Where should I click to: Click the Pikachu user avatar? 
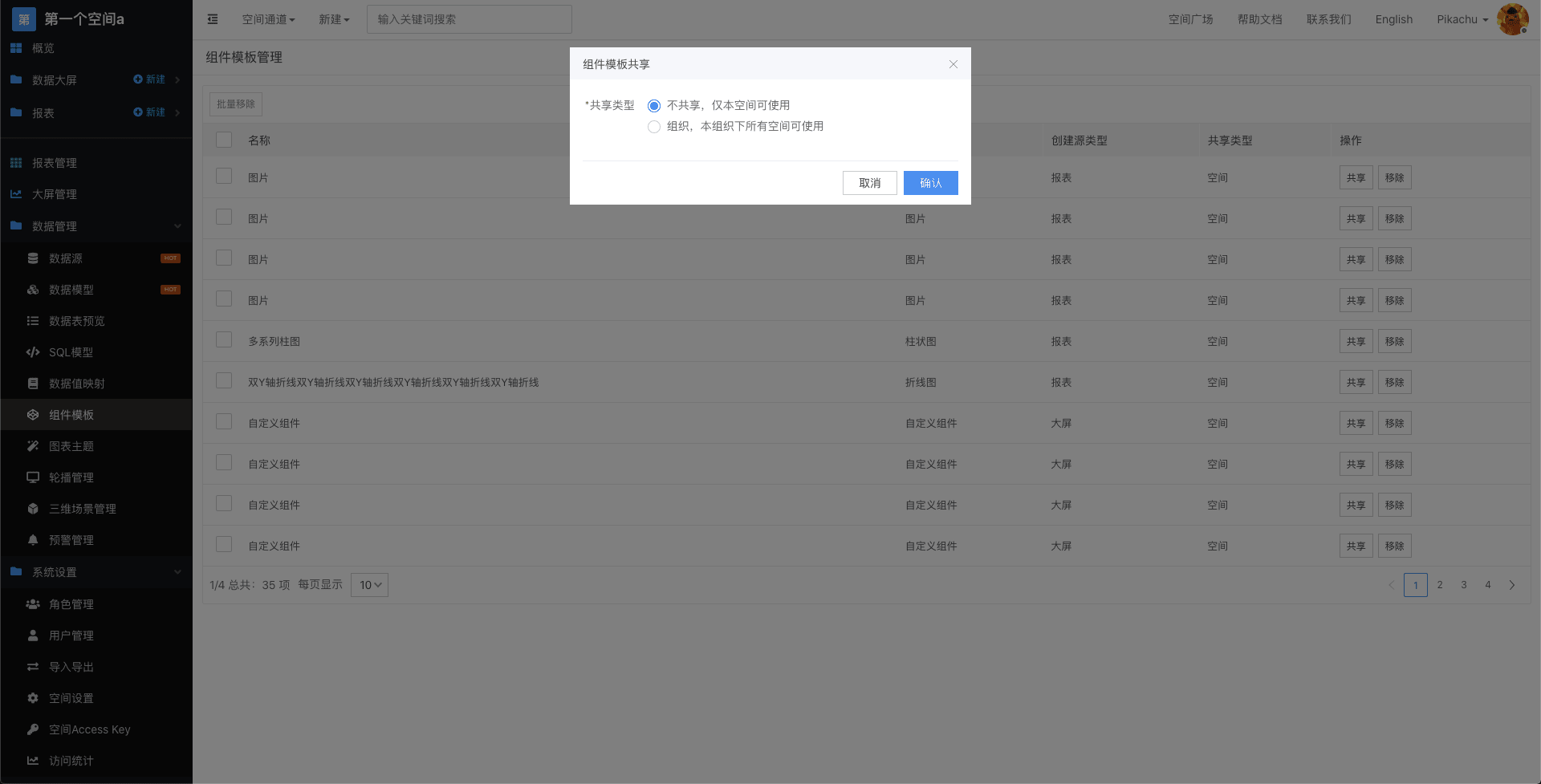click(1512, 19)
